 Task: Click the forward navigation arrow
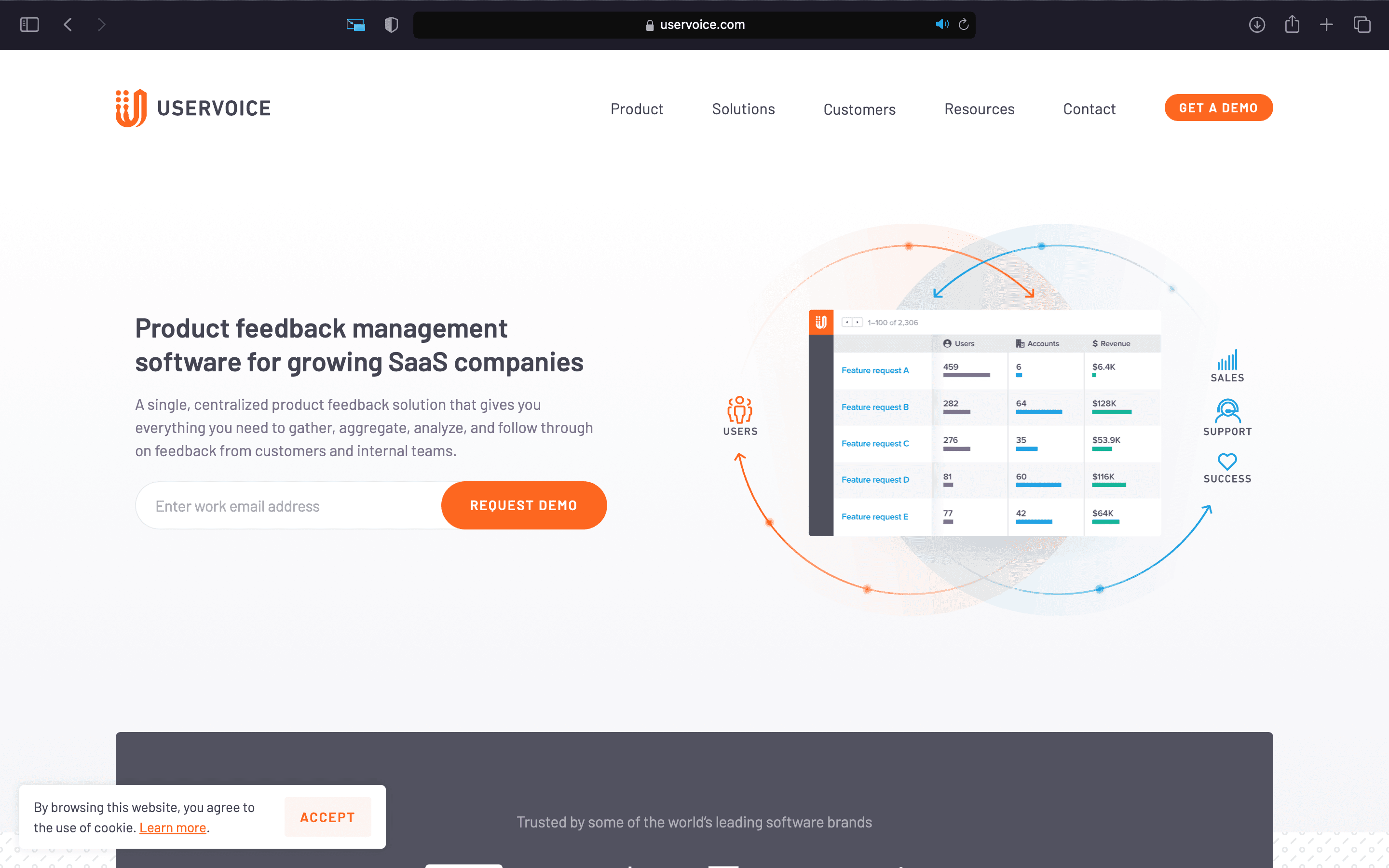[102, 25]
